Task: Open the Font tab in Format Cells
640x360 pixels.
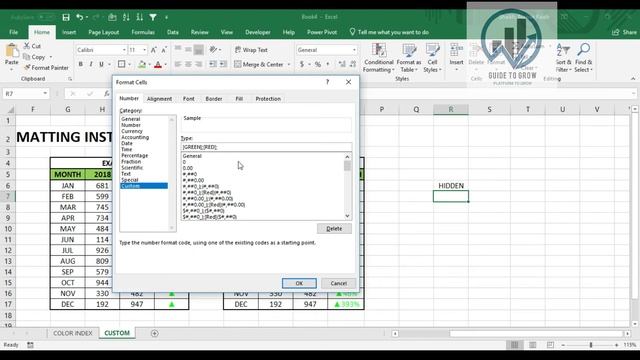Action: [x=189, y=99]
